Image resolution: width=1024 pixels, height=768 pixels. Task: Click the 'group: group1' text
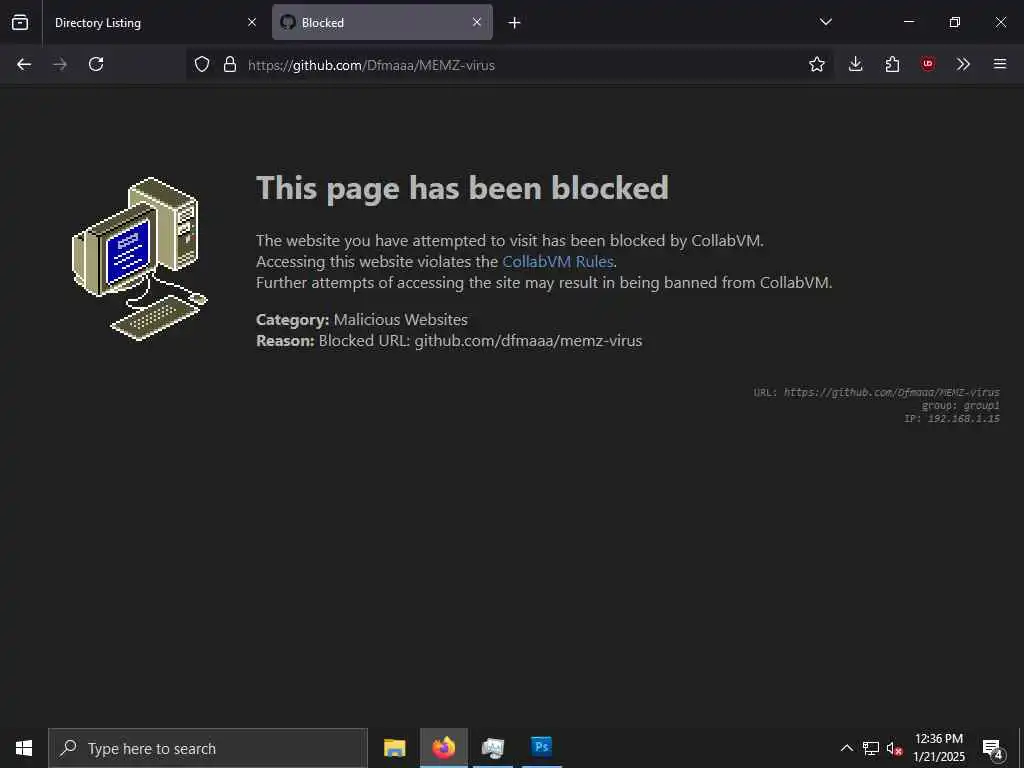(961, 406)
